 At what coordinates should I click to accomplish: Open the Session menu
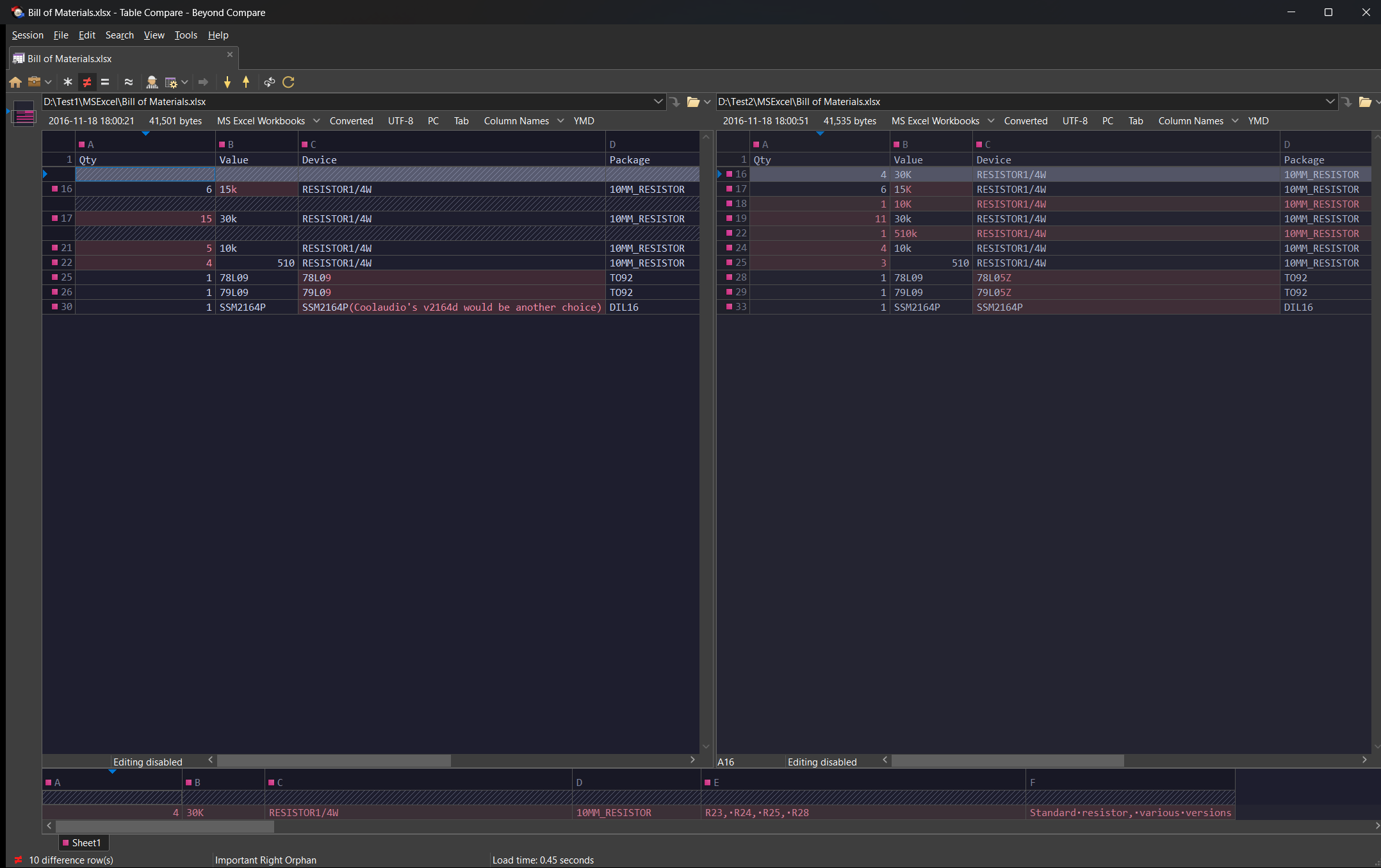pos(28,35)
